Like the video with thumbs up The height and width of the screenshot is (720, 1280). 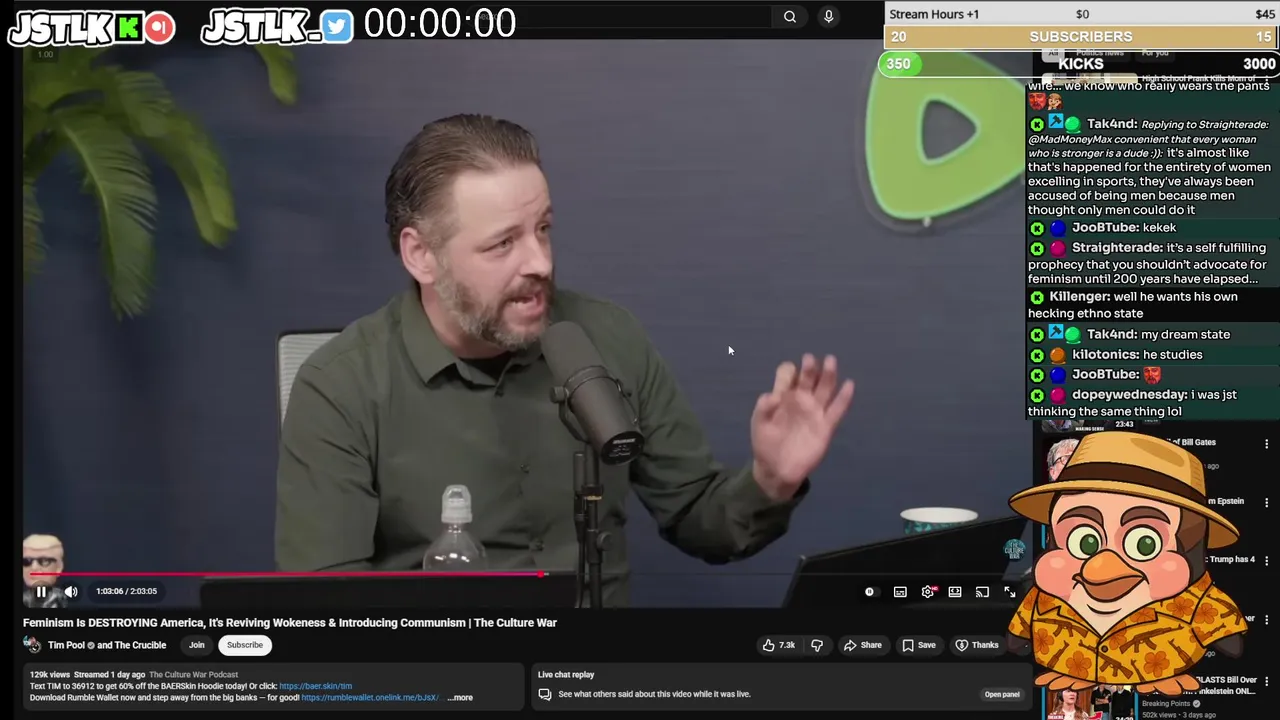point(778,645)
